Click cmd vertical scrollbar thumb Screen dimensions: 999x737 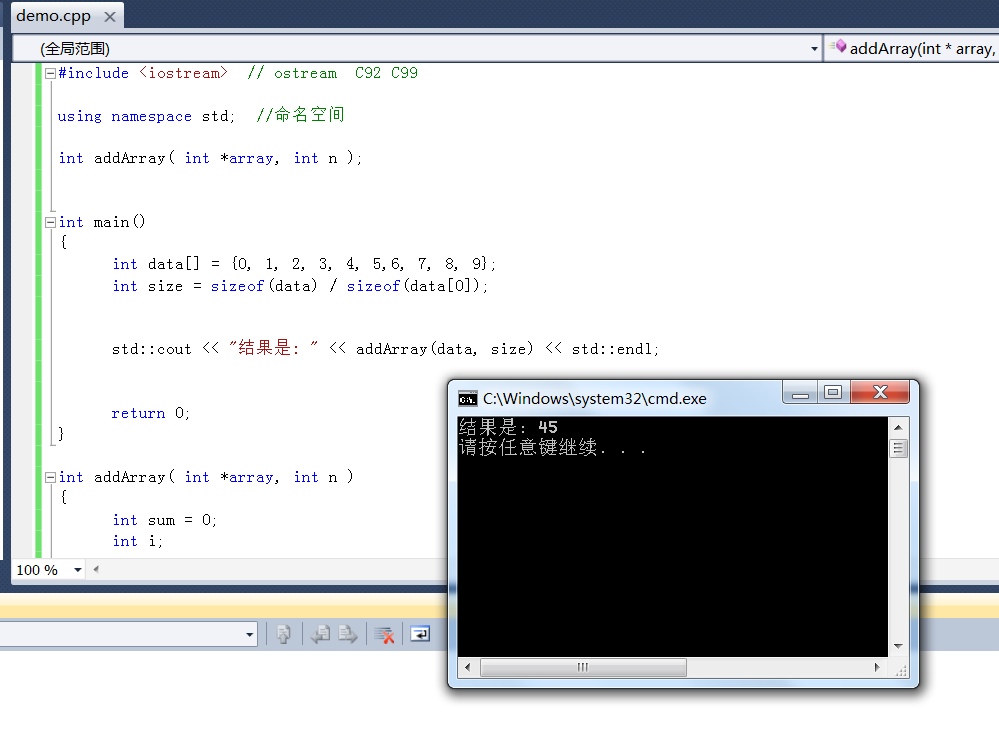pyautogui.click(x=898, y=448)
